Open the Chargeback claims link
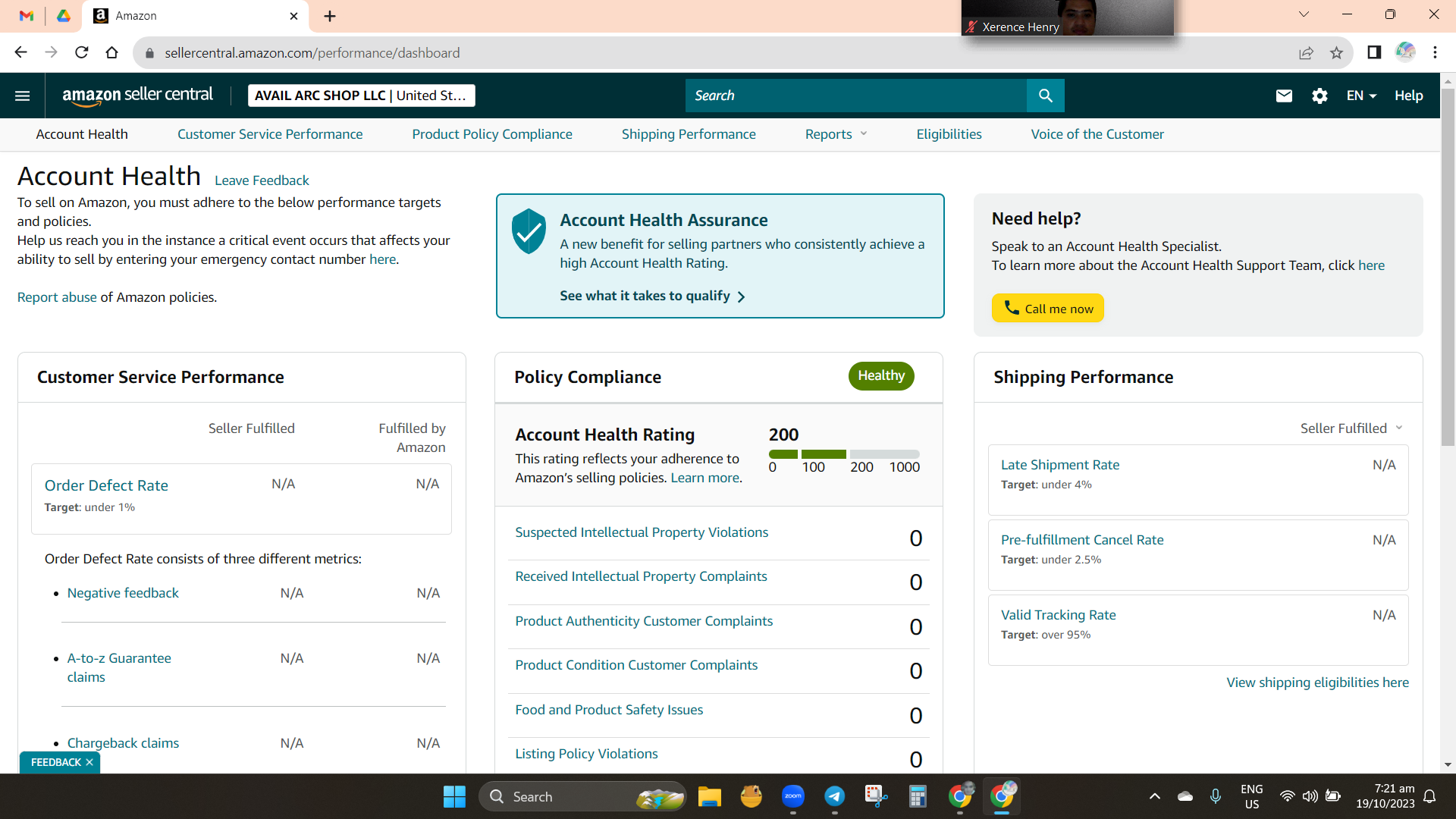The height and width of the screenshot is (819, 1456). [x=123, y=743]
